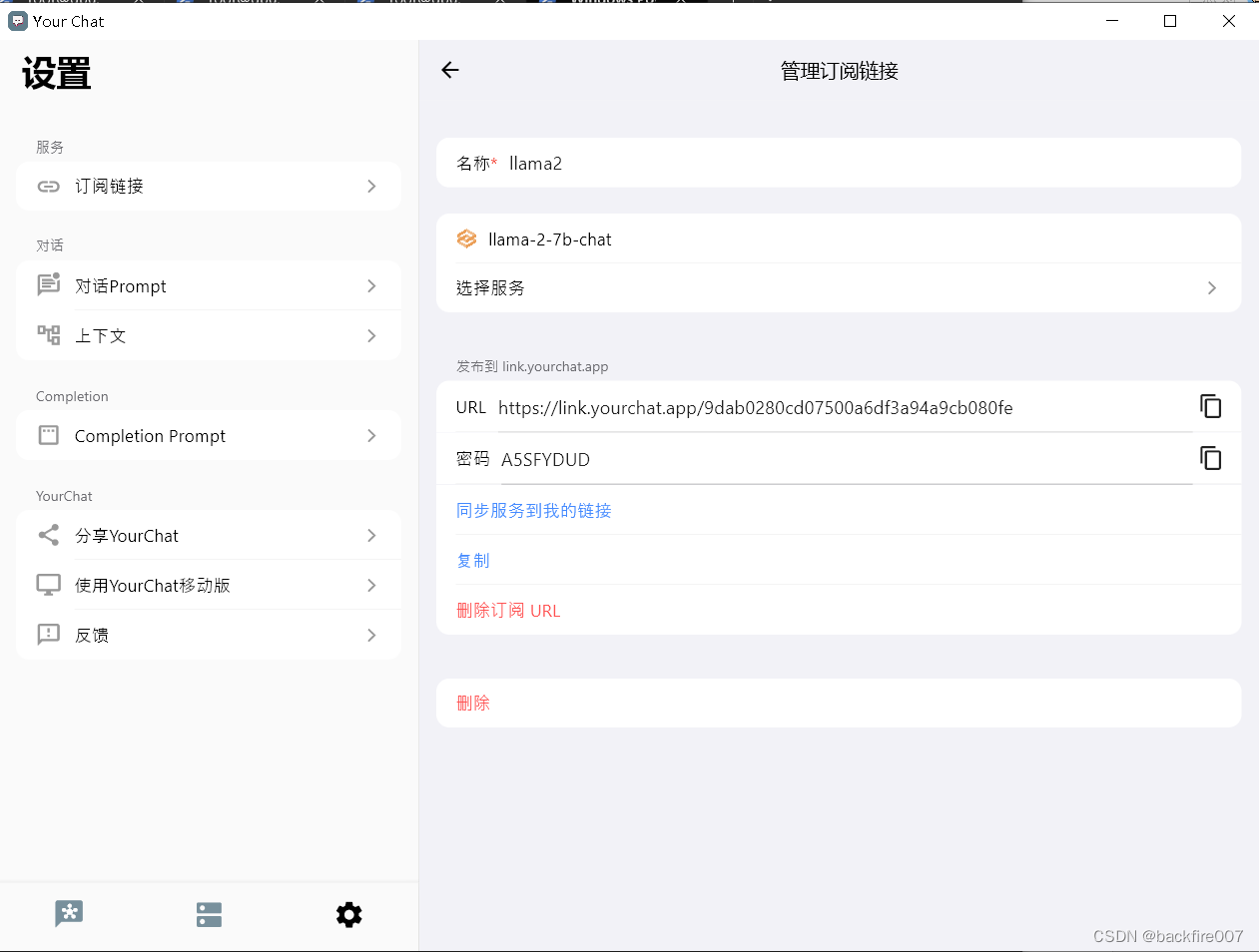
Task: Click the llama-2-7b-chat orange service icon
Action: pos(466,238)
